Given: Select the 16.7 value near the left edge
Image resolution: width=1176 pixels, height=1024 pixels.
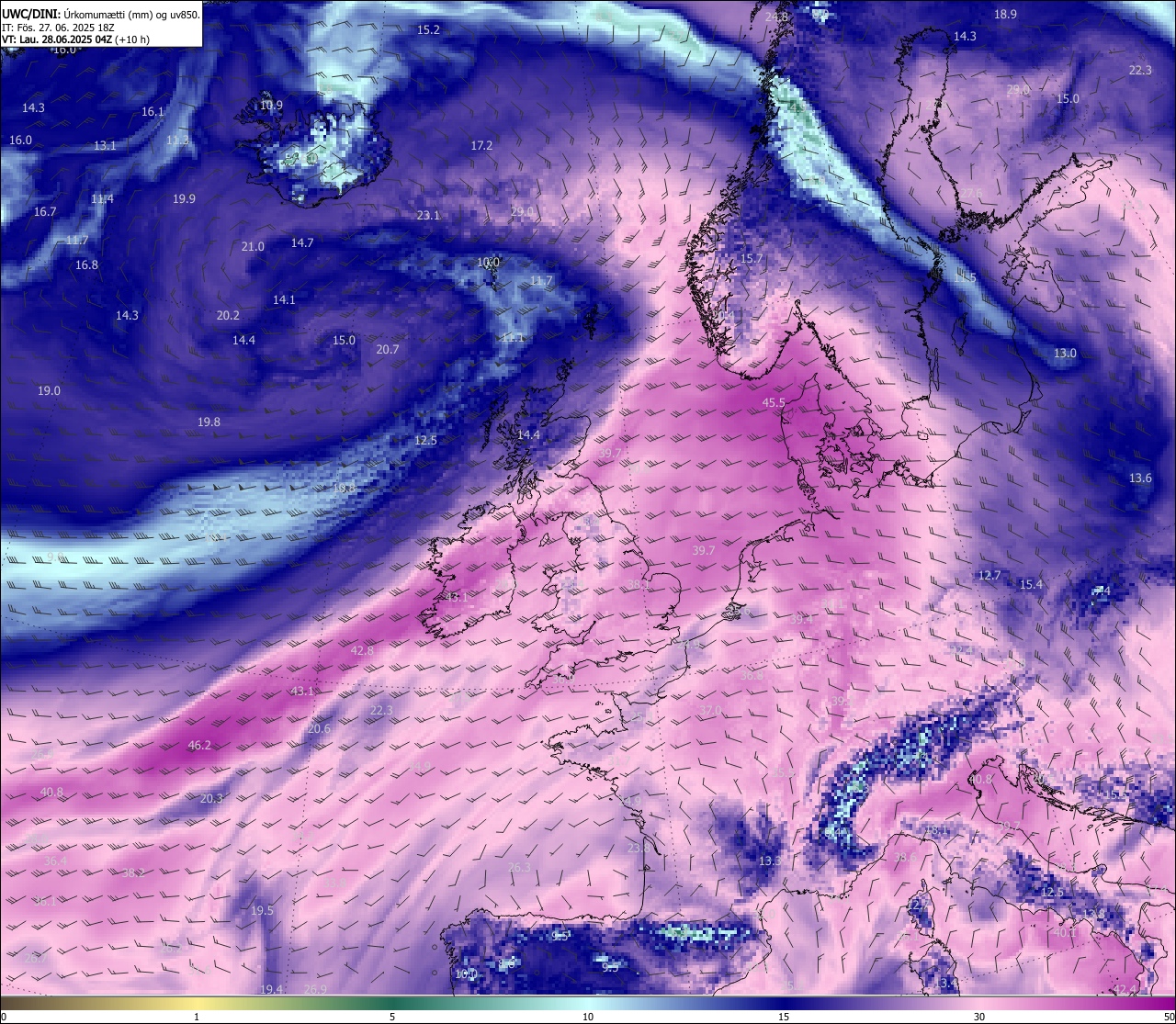Looking at the screenshot, I should point(45,211).
